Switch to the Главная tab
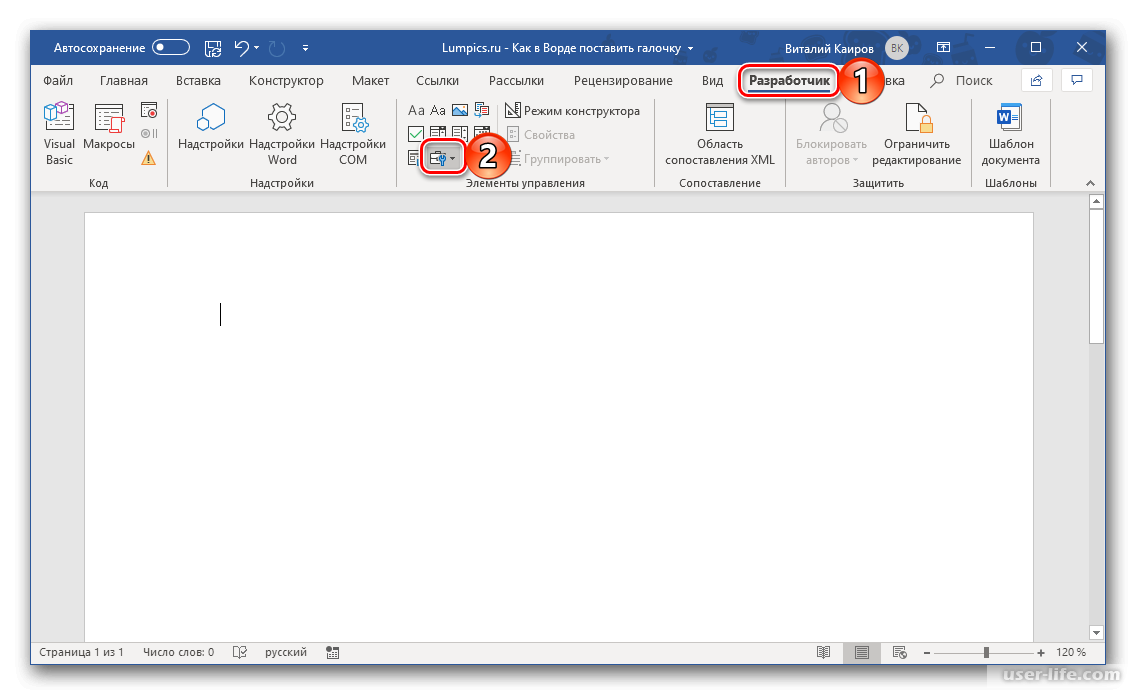The width and height of the screenshot is (1136, 695). pyautogui.click(x=124, y=80)
